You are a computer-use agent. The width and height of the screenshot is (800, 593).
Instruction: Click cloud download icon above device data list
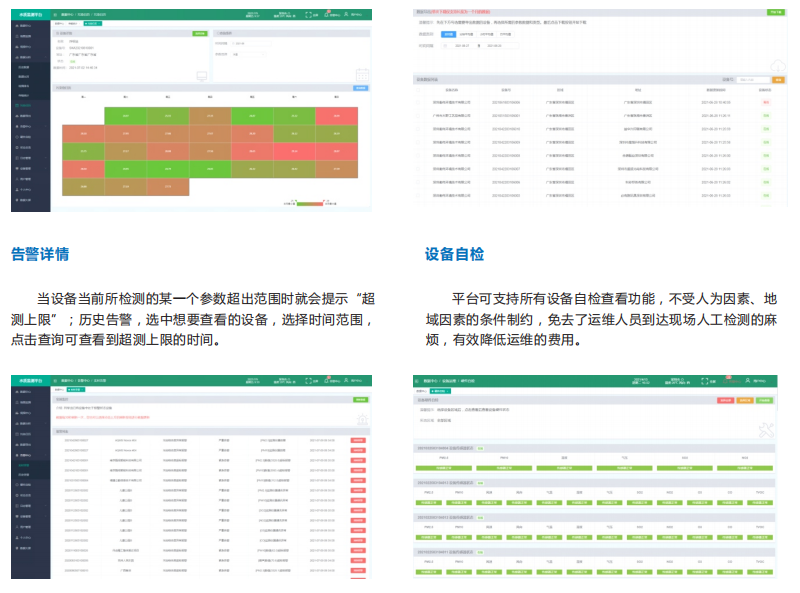[x=777, y=67]
